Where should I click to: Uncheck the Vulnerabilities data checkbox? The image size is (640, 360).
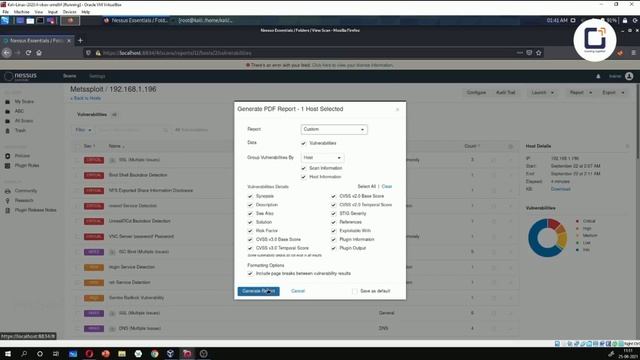point(303,143)
